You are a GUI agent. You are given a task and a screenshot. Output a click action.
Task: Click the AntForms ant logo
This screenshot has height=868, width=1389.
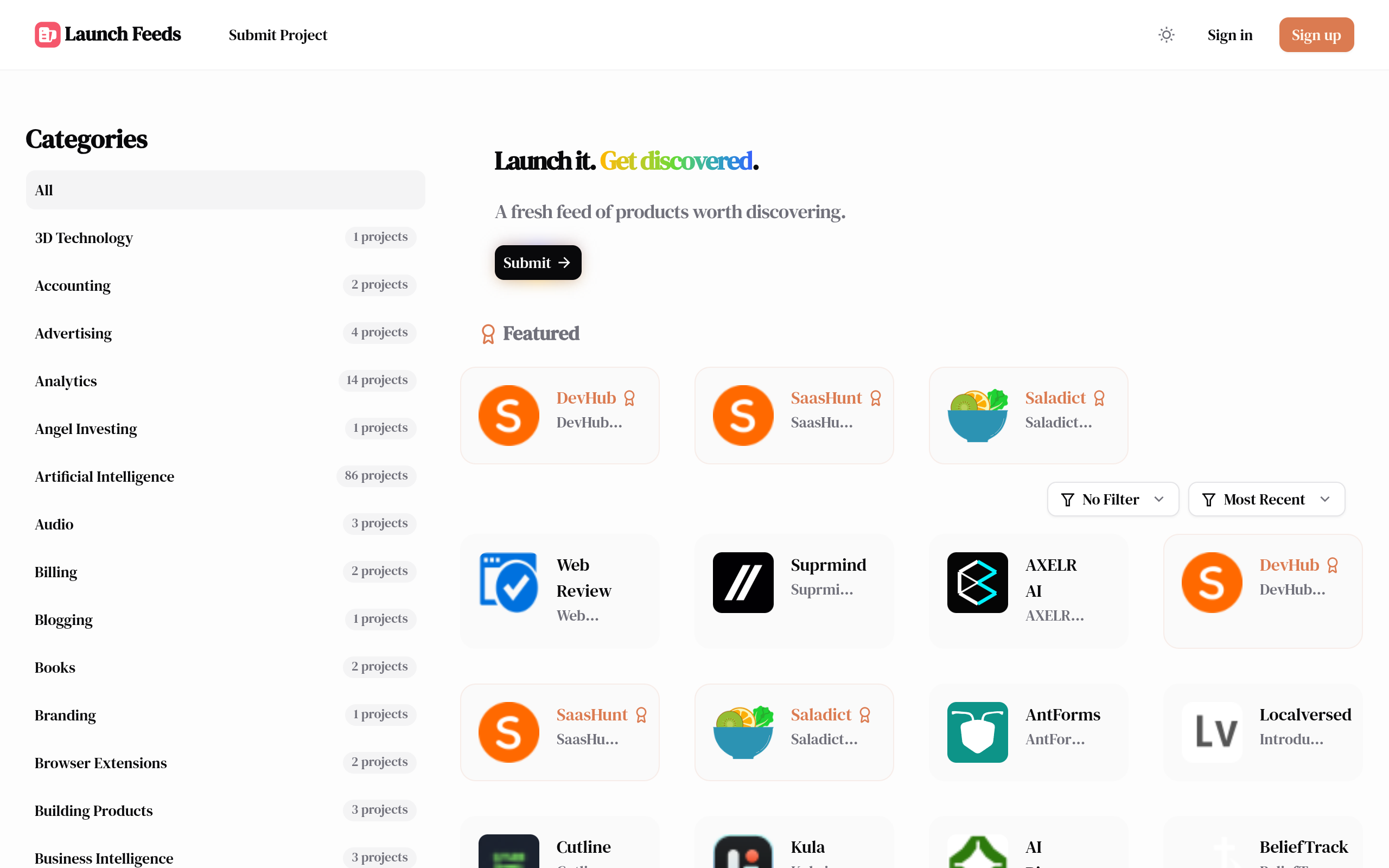[x=978, y=732]
